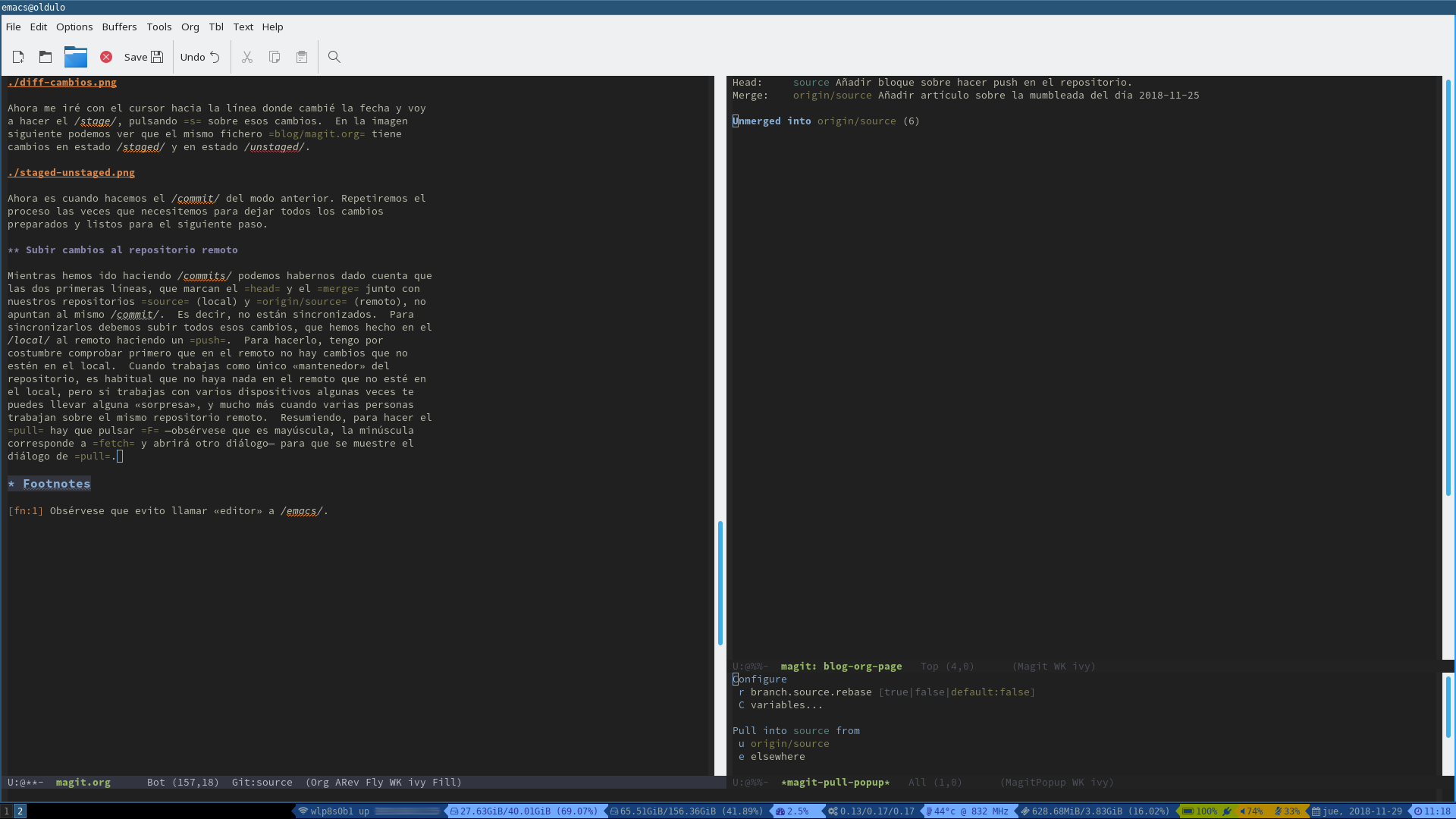The width and height of the screenshot is (1456, 819).
Task: Open the Edit menu
Action: [39, 27]
